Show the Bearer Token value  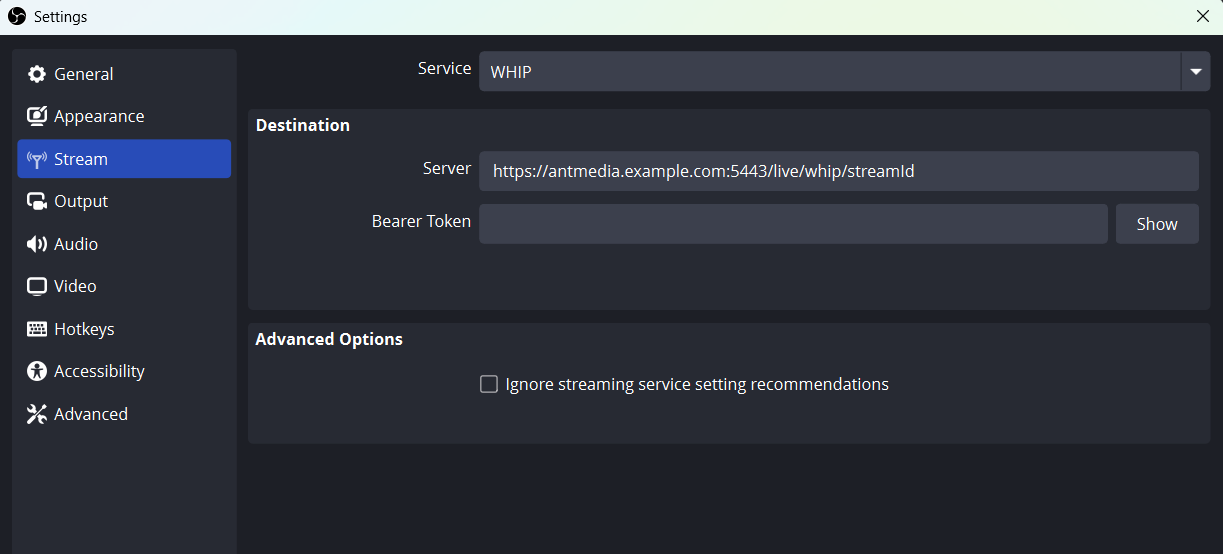[x=1157, y=224]
